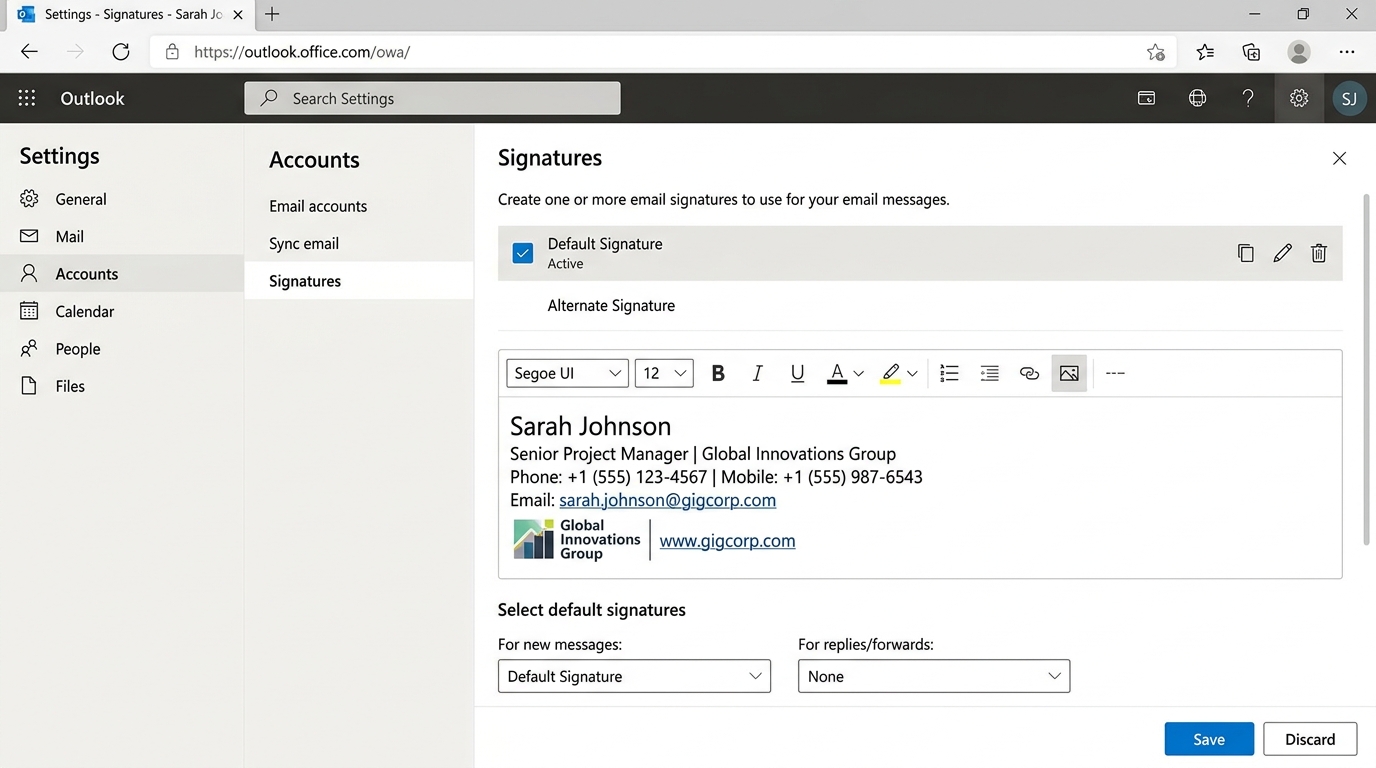
Task: Apply yellow highlight color with marker icon
Action: pos(890,373)
